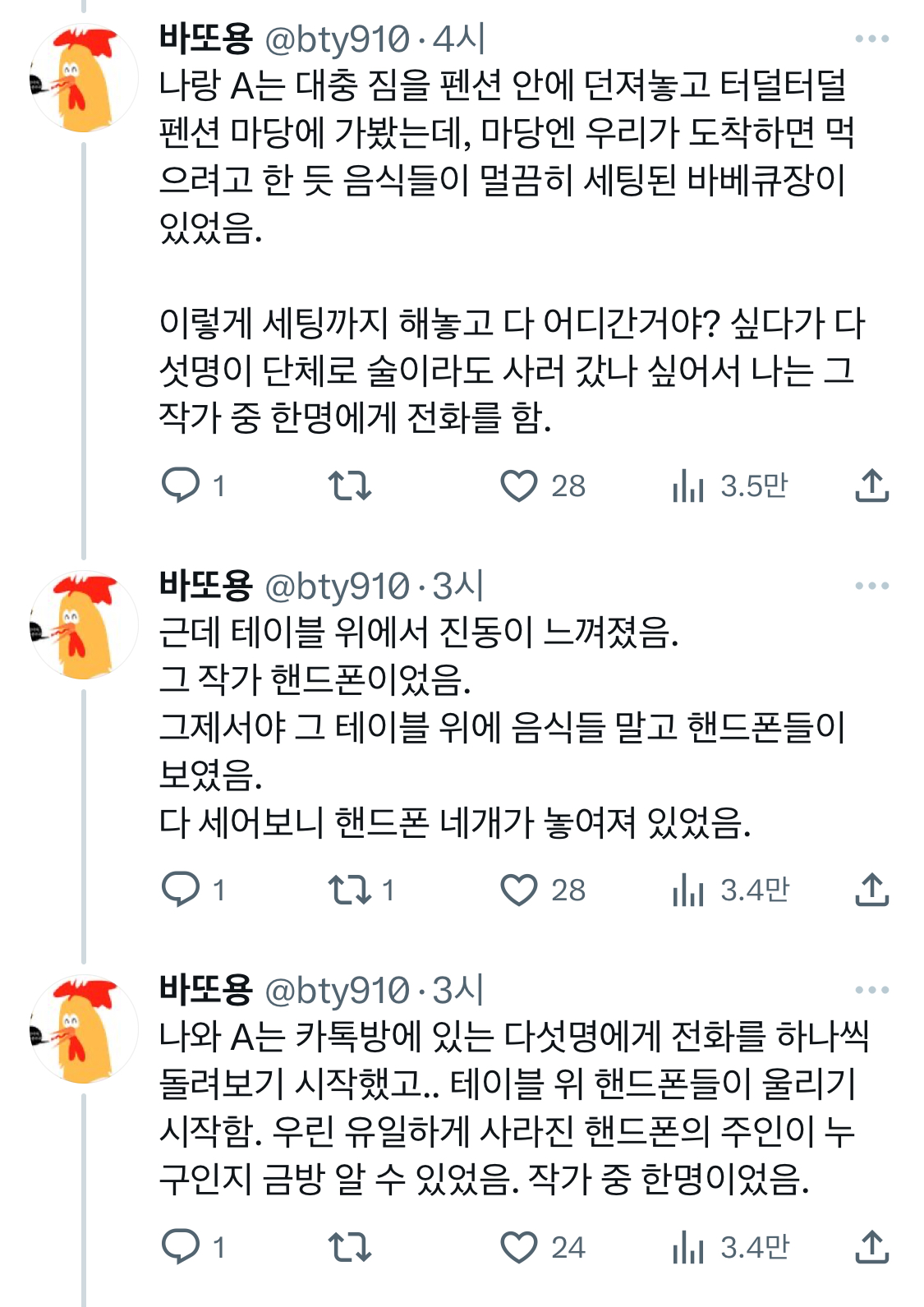This screenshot has height=1307, width=924.
Task: Reply to the tweet about 핸드폰 네개
Action: pyautogui.click(x=181, y=889)
